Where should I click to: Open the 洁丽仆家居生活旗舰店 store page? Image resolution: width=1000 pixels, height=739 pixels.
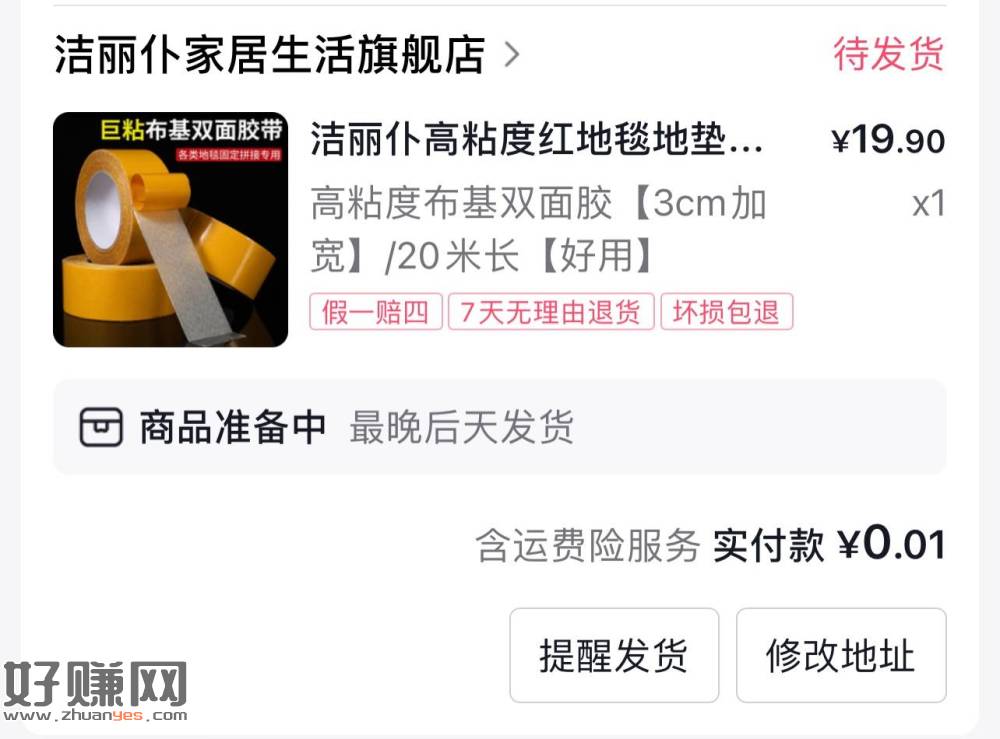pos(269,55)
